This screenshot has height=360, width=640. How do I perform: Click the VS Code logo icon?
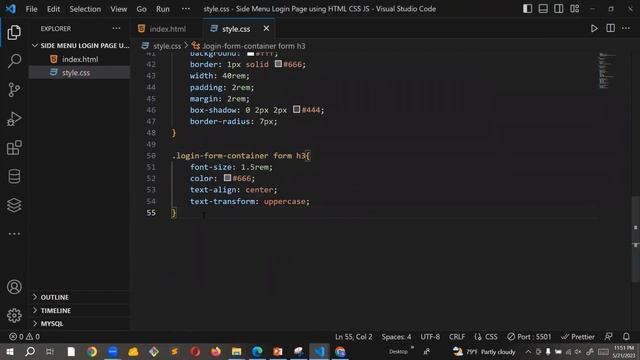pos(11,9)
